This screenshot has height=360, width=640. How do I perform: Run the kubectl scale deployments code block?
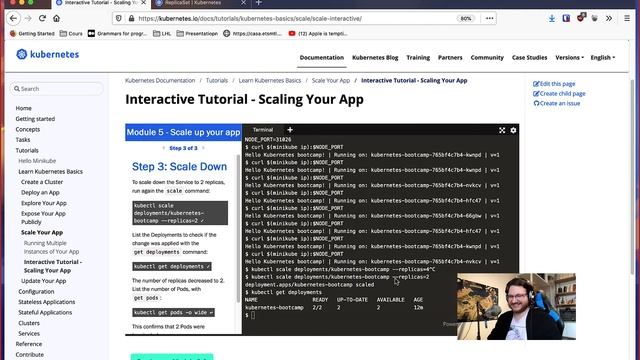(180, 213)
